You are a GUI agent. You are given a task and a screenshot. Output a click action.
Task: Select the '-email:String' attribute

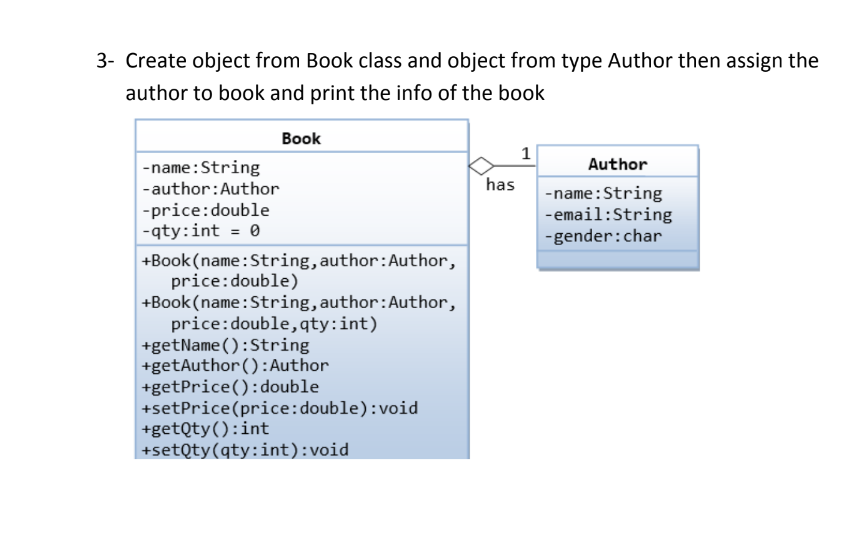point(608,215)
